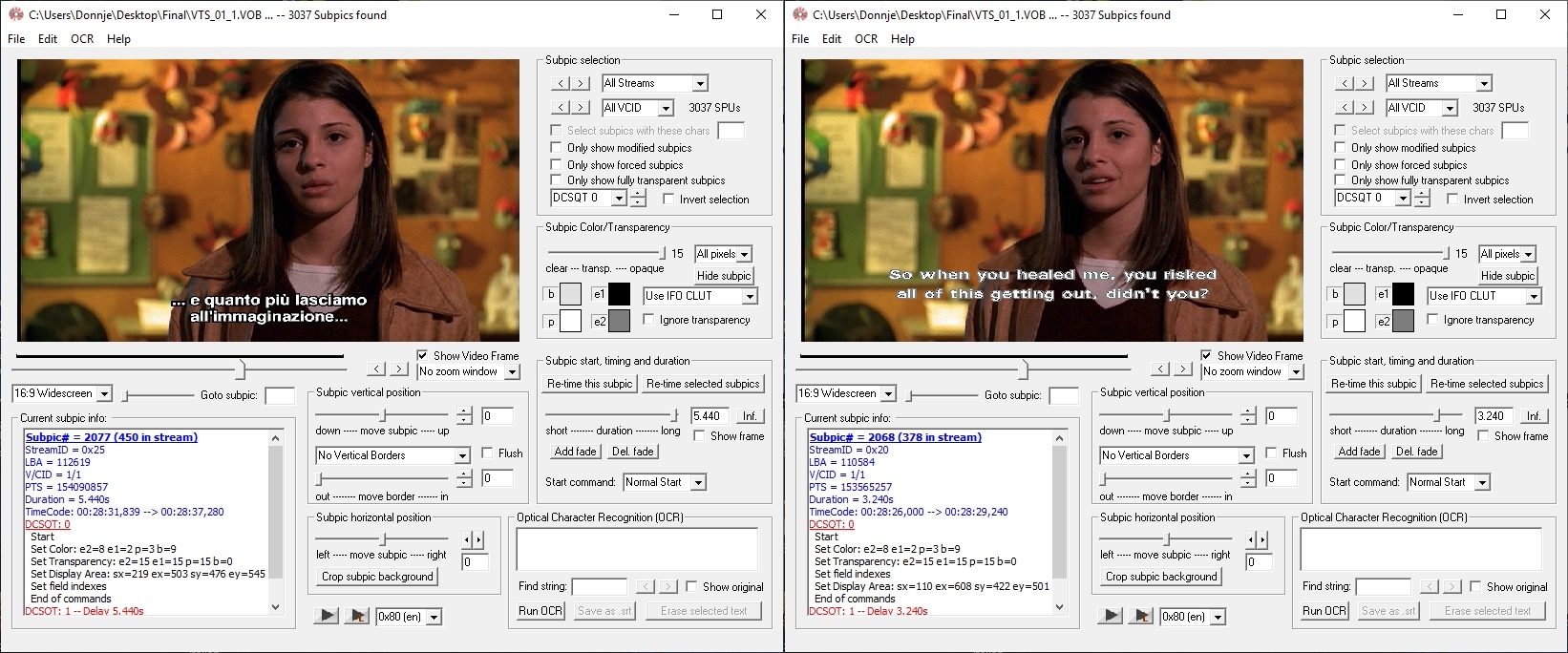Select next VCID in left window
Screen dimensions: 1568x653
point(580,107)
